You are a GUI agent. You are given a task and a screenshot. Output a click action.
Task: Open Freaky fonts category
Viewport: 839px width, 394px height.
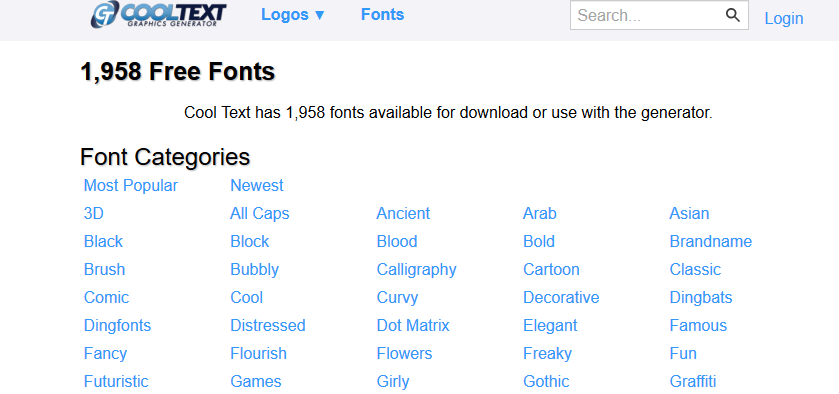click(x=547, y=353)
